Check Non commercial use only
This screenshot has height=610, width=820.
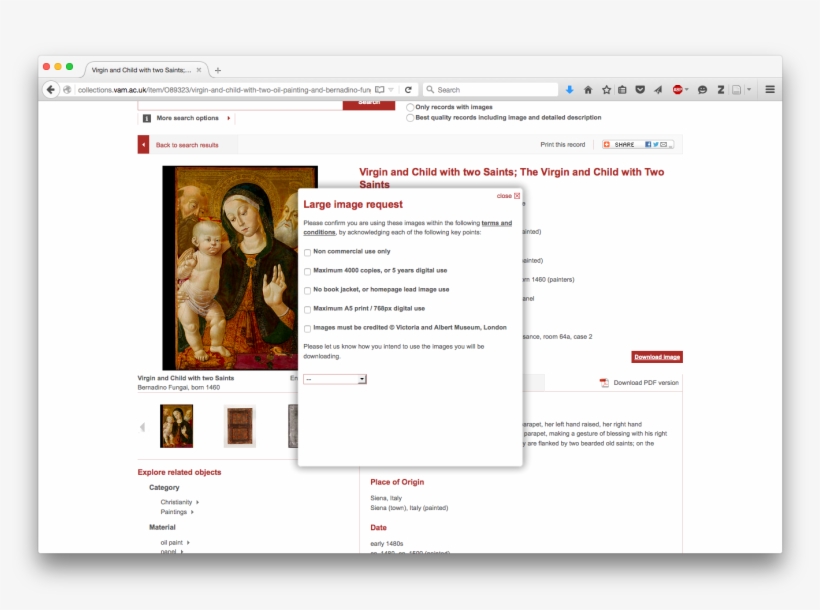pos(308,252)
